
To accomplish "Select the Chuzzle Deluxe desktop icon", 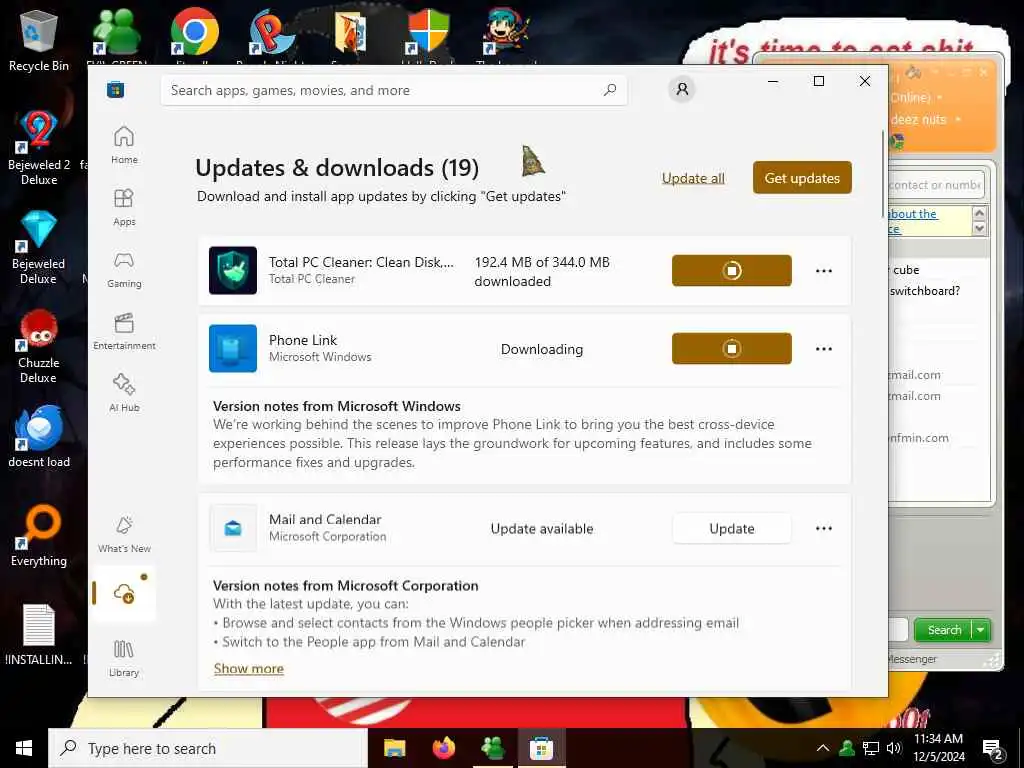I will [39, 346].
